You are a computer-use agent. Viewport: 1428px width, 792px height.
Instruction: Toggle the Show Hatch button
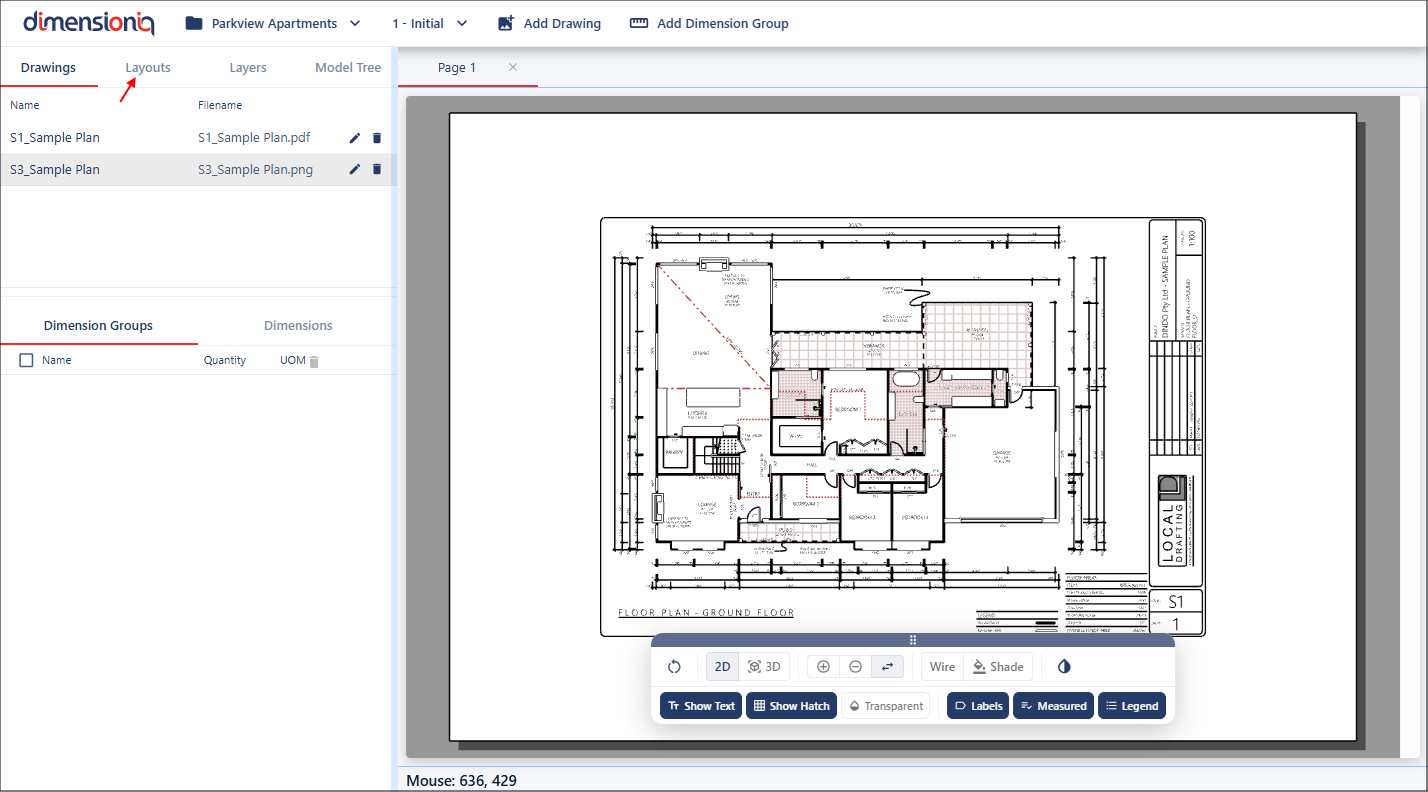(x=791, y=706)
